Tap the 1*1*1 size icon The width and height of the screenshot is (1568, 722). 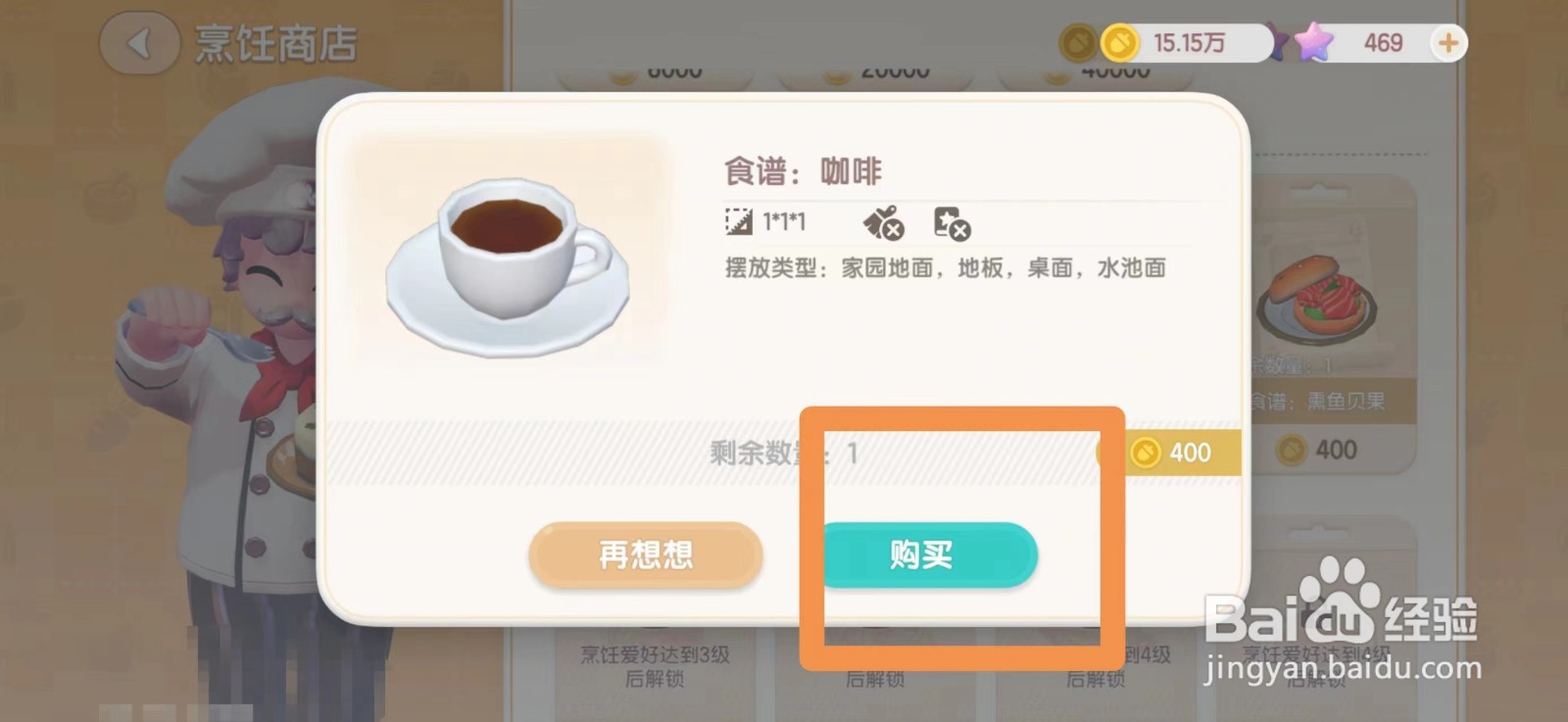(x=738, y=221)
